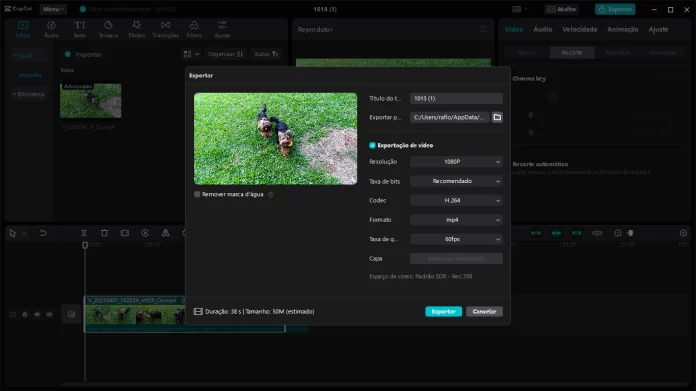Expand the Resolução 1080P dropdown
This screenshot has width=696, height=391.
pos(456,162)
